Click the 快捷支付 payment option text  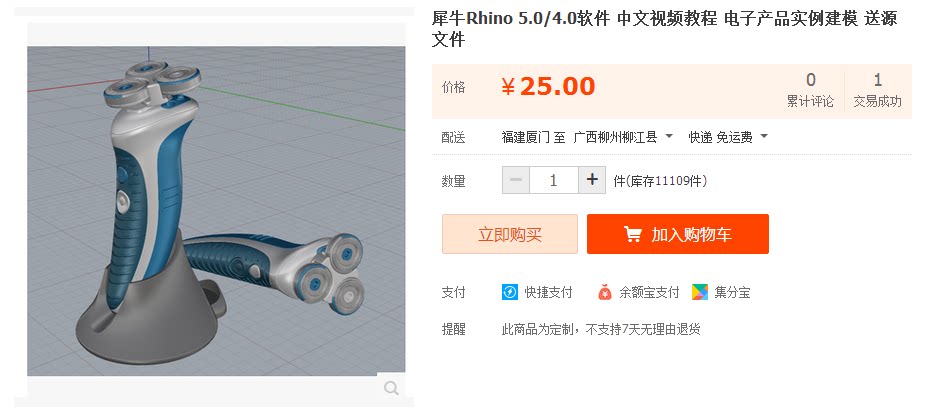(549, 292)
